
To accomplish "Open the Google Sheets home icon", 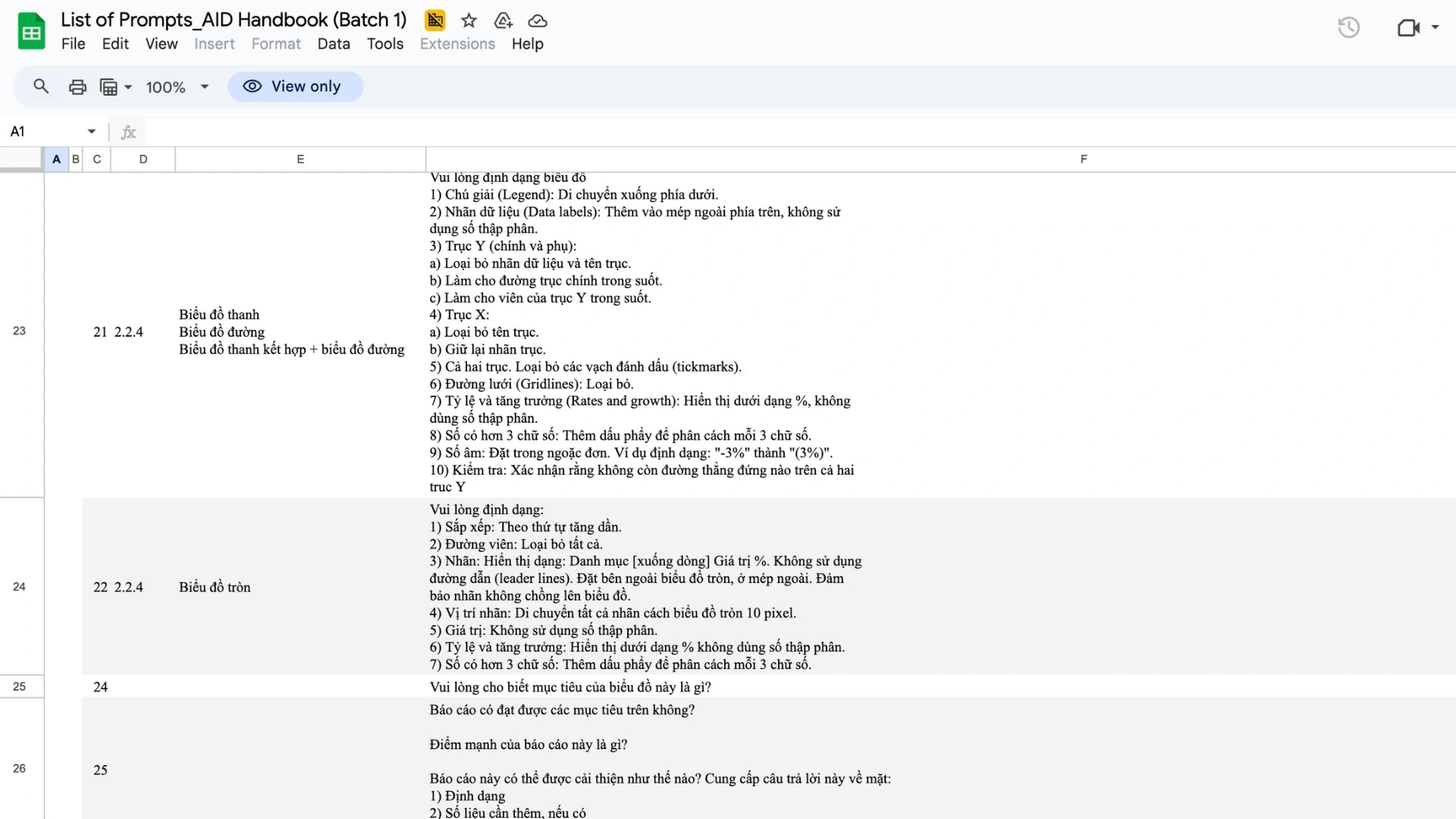I will (x=31, y=31).
